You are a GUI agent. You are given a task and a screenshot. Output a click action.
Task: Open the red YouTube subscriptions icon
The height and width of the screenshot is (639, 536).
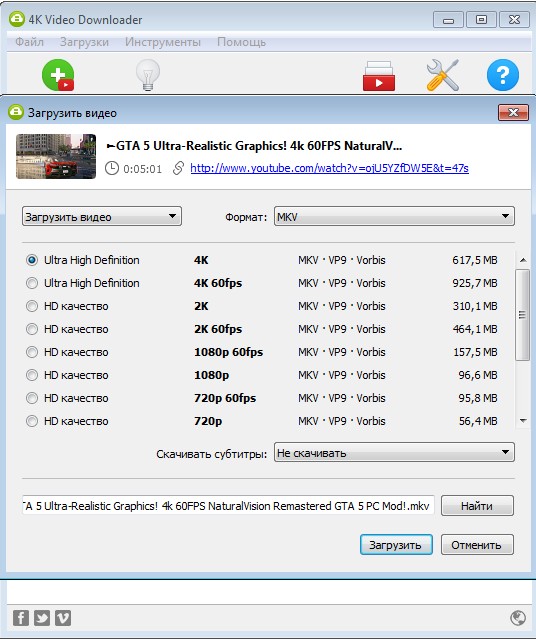tap(379, 76)
